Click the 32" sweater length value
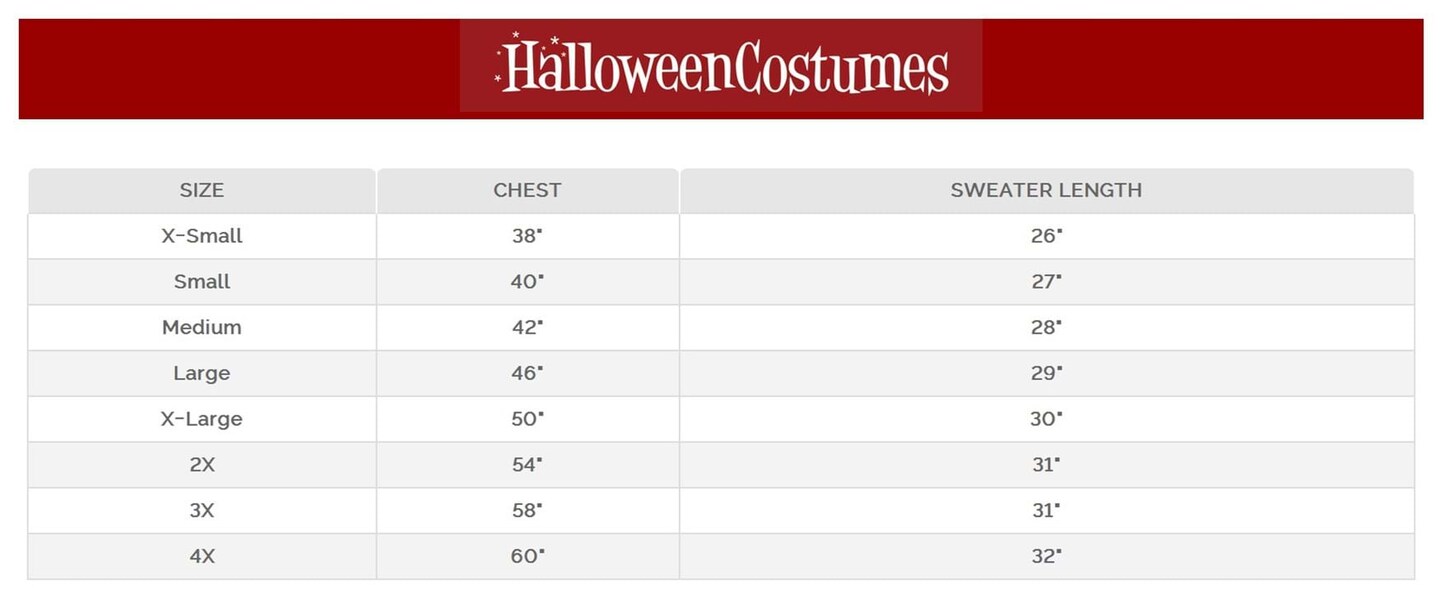The height and width of the screenshot is (607, 1440). [1046, 556]
